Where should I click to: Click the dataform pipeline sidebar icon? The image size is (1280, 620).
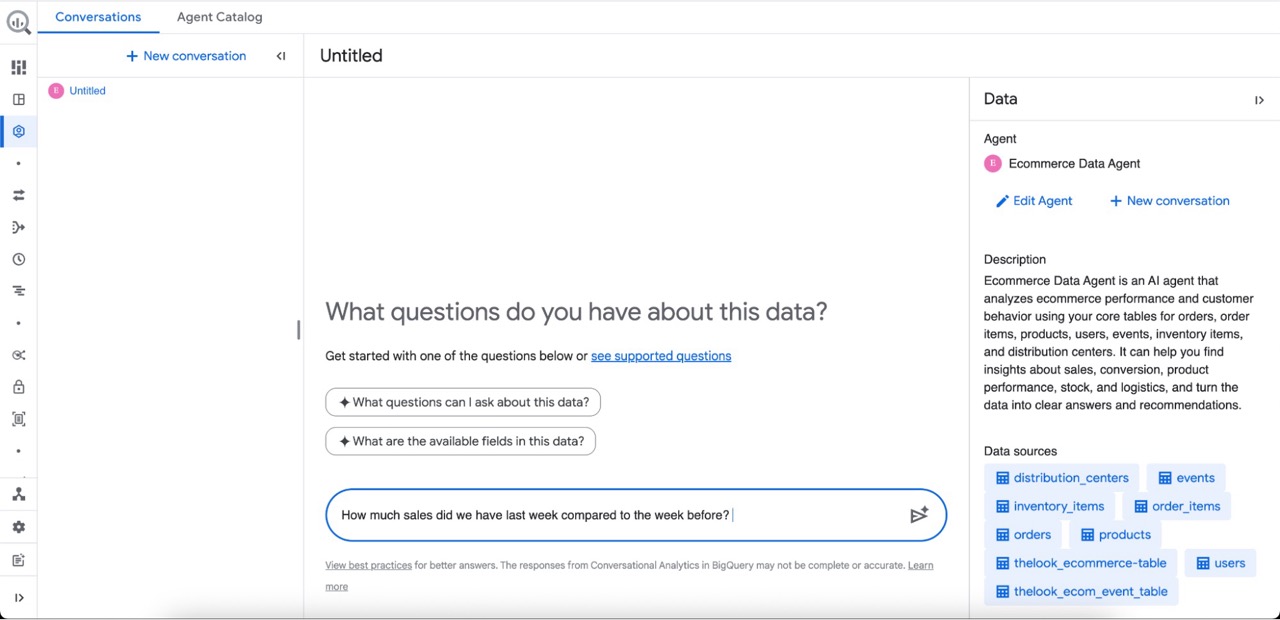tap(18, 227)
